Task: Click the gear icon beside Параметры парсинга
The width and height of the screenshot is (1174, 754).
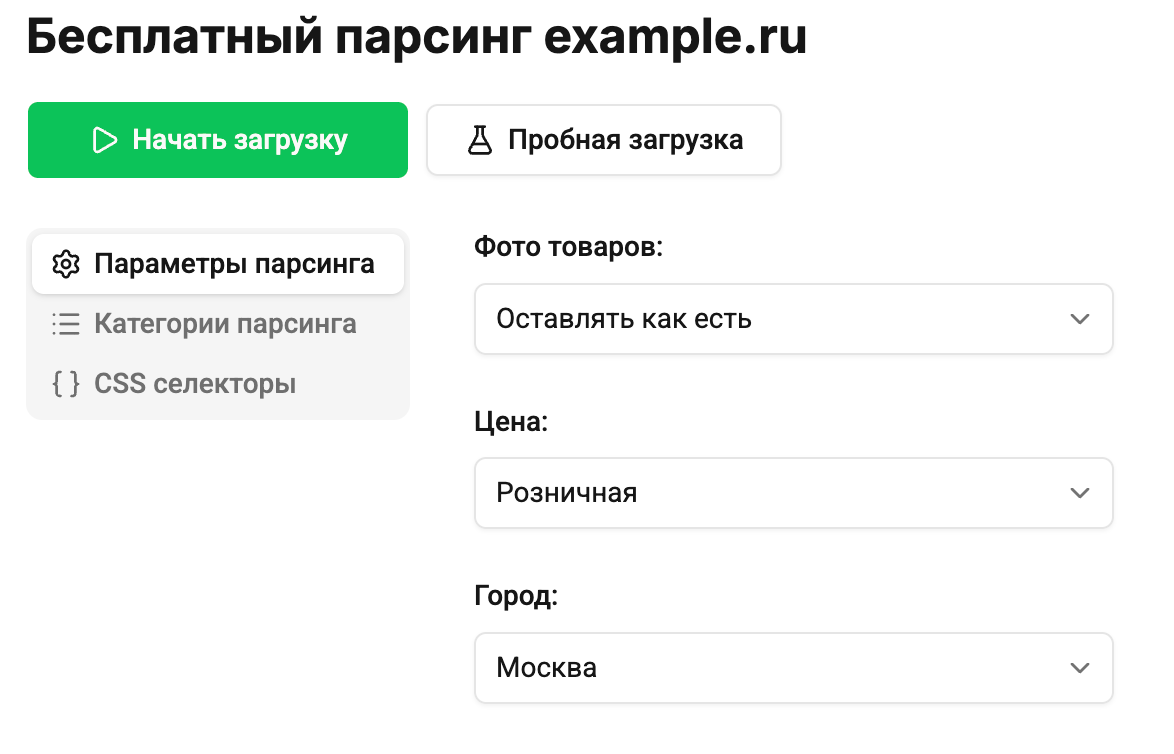Action: (x=66, y=264)
